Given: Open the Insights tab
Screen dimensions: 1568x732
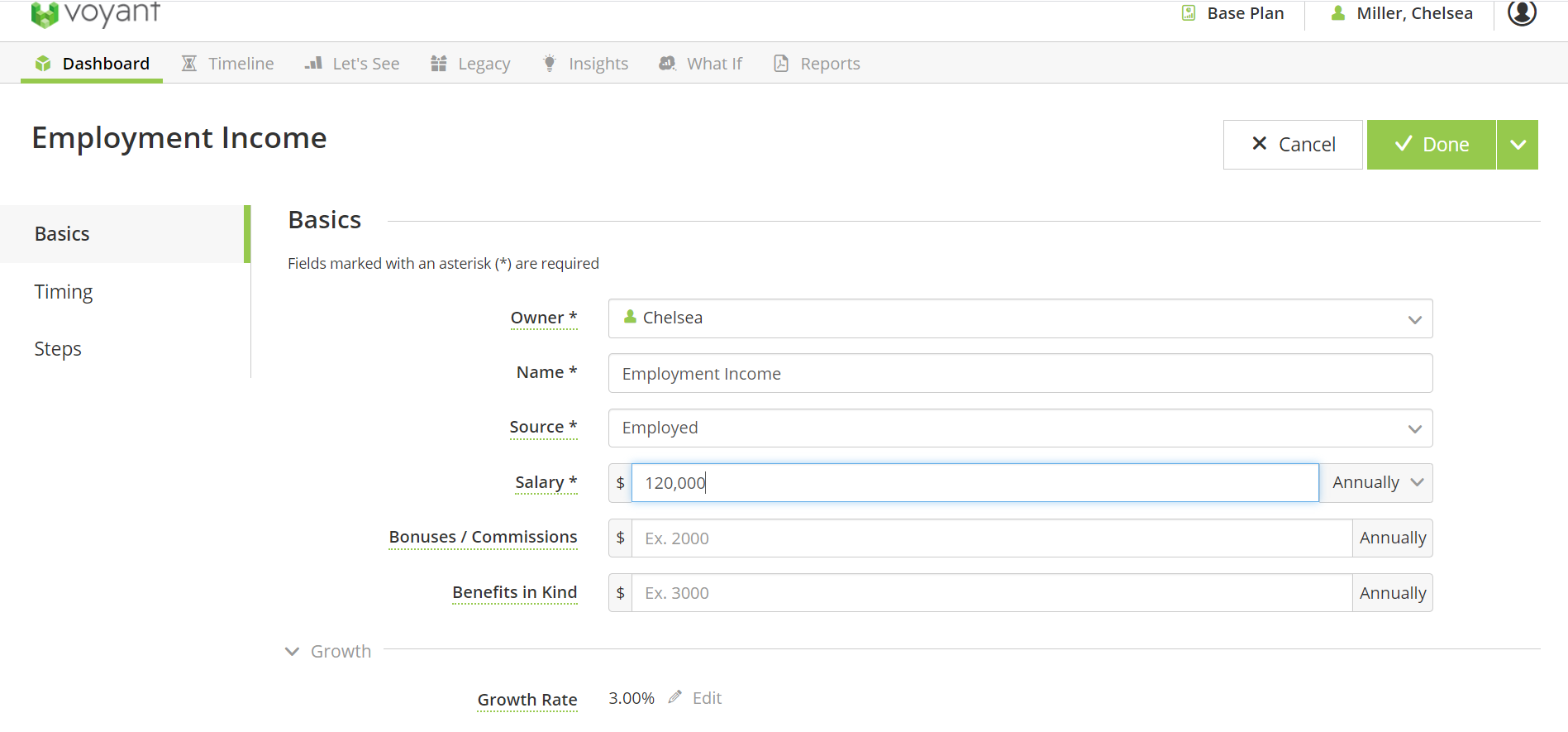Looking at the screenshot, I should (x=585, y=64).
